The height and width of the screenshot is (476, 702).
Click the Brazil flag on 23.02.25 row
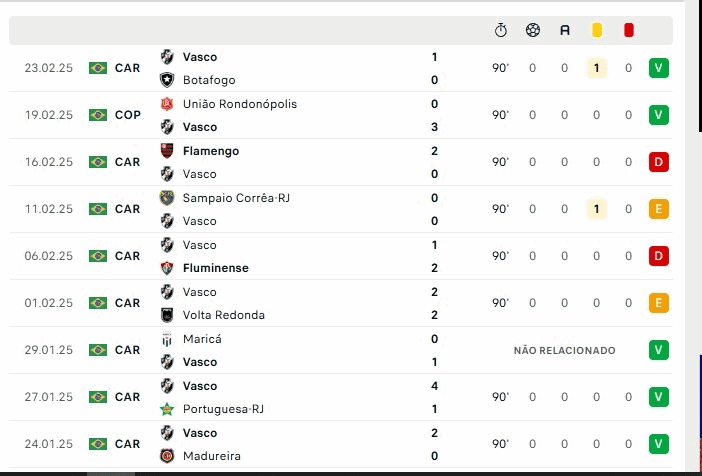pos(98,68)
